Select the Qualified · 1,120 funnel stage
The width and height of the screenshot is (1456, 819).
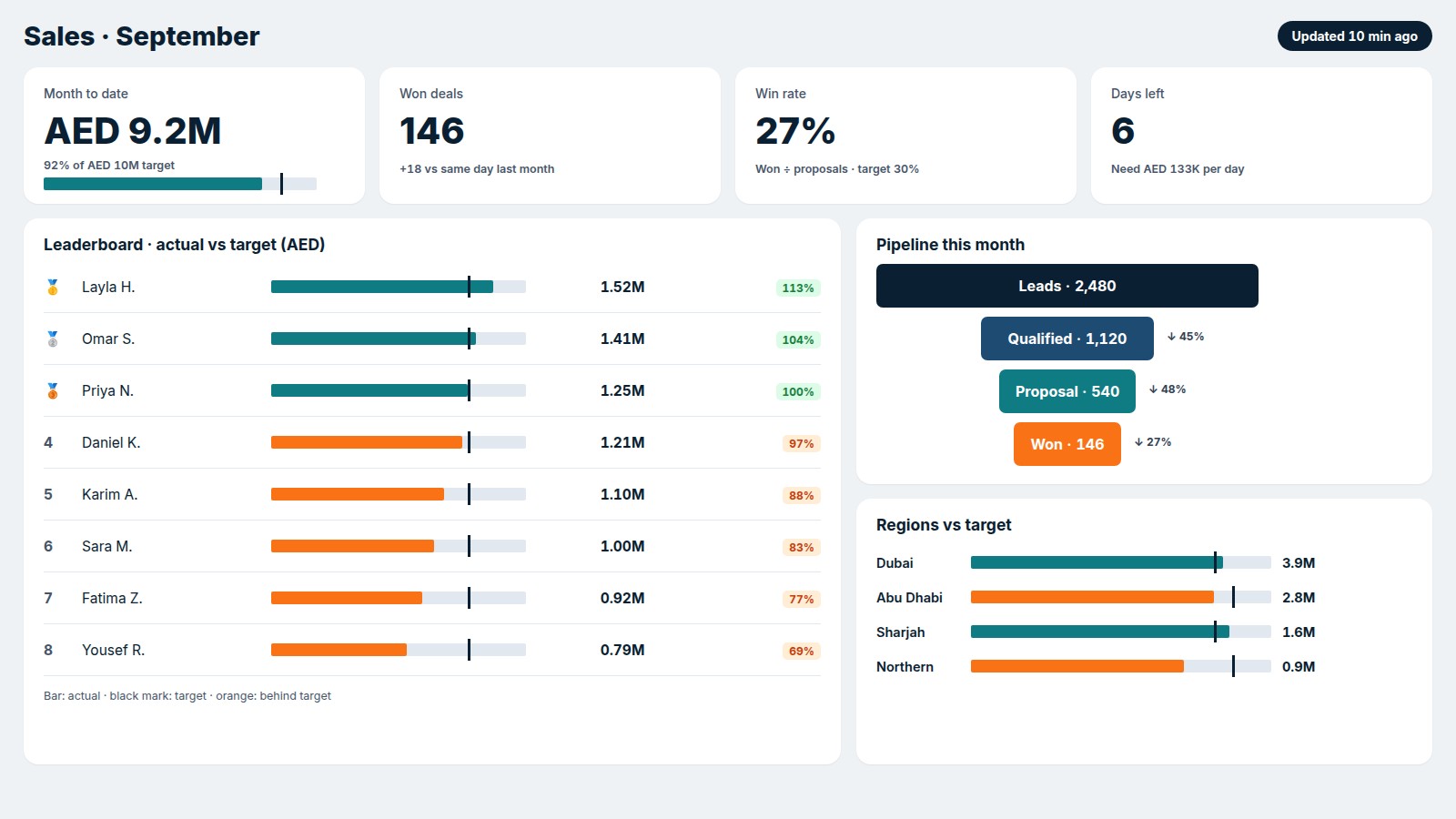coord(1067,339)
